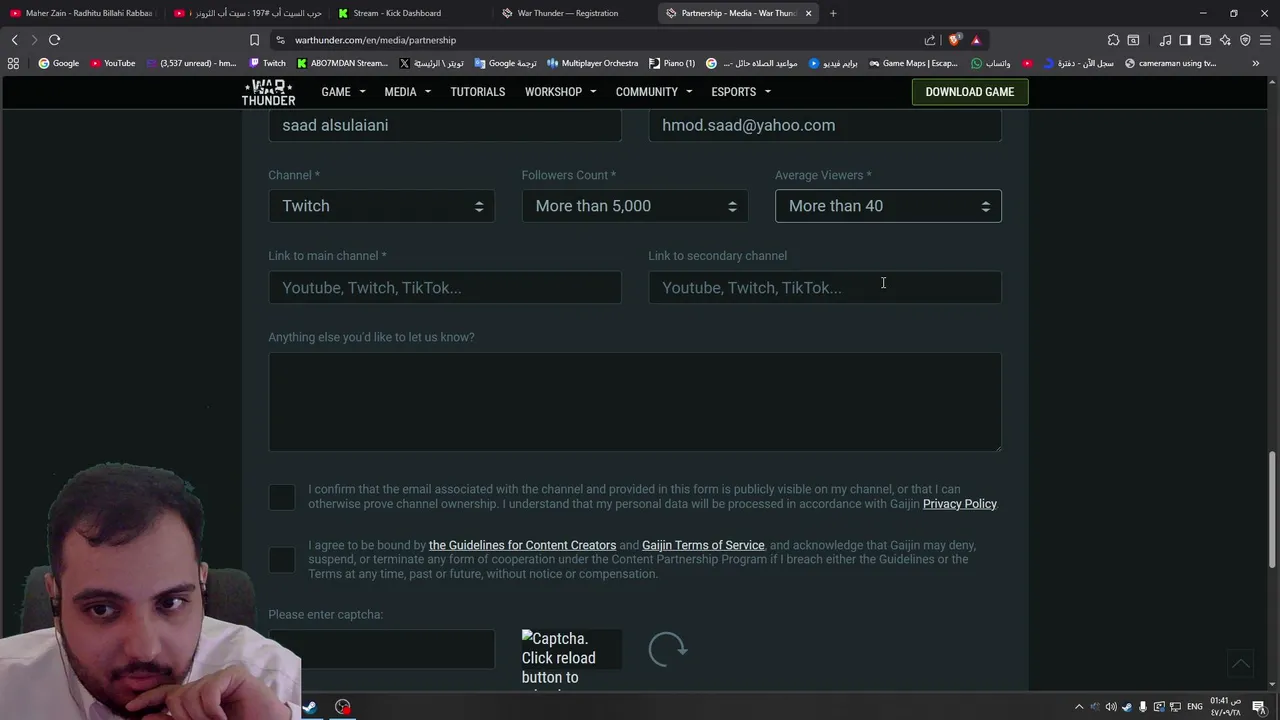Show more bookmarks with the double chevron
1280x720 pixels.
coord(1256,63)
